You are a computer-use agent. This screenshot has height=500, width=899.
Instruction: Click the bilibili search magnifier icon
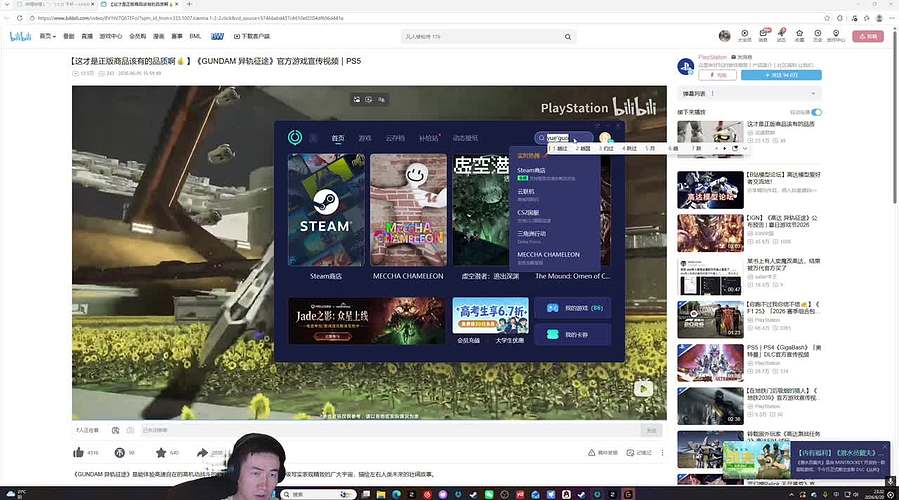[568, 37]
